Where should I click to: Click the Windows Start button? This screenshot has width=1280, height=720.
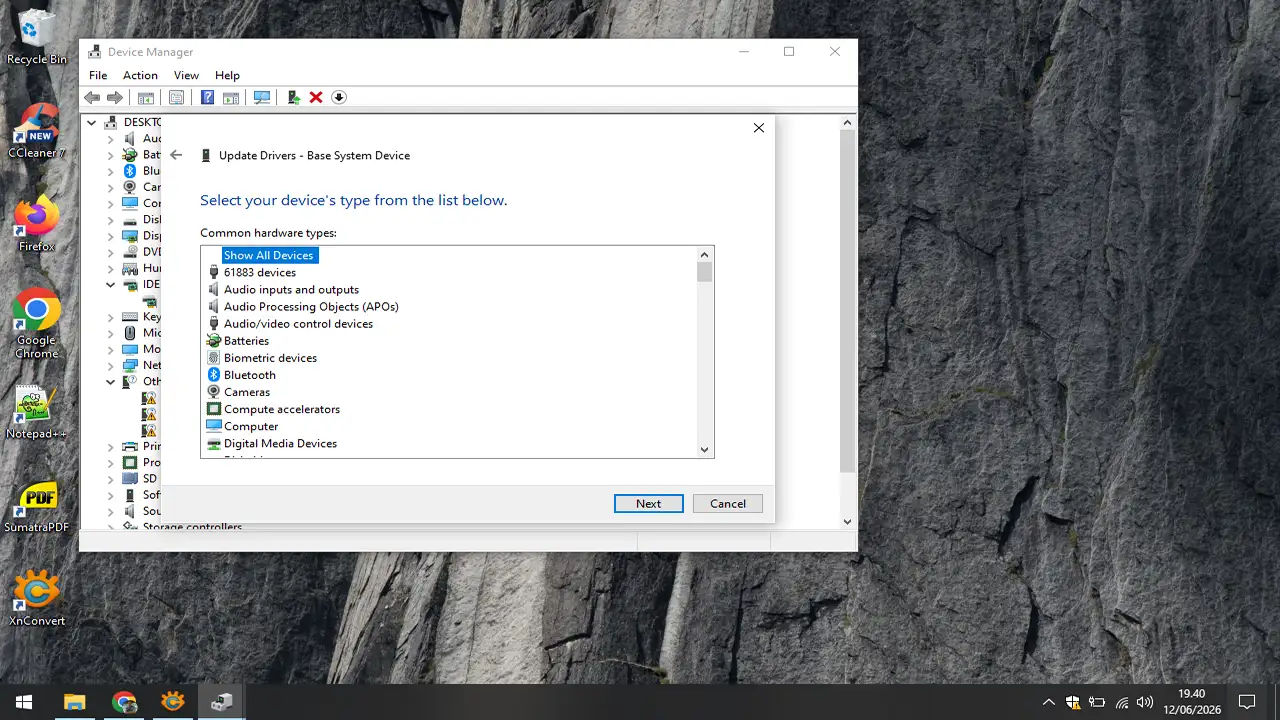click(x=24, y=702)
